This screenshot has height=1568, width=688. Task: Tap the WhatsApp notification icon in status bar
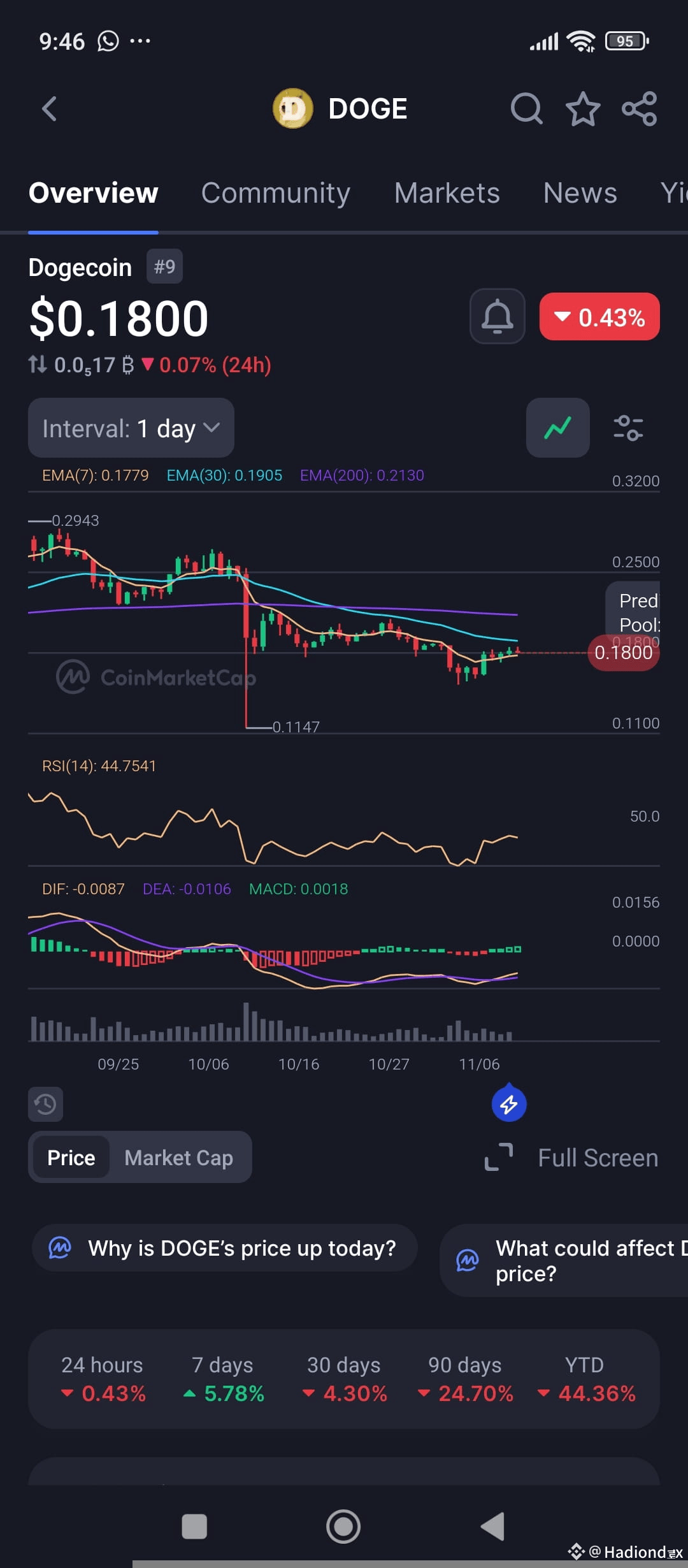tap(108, 41)
